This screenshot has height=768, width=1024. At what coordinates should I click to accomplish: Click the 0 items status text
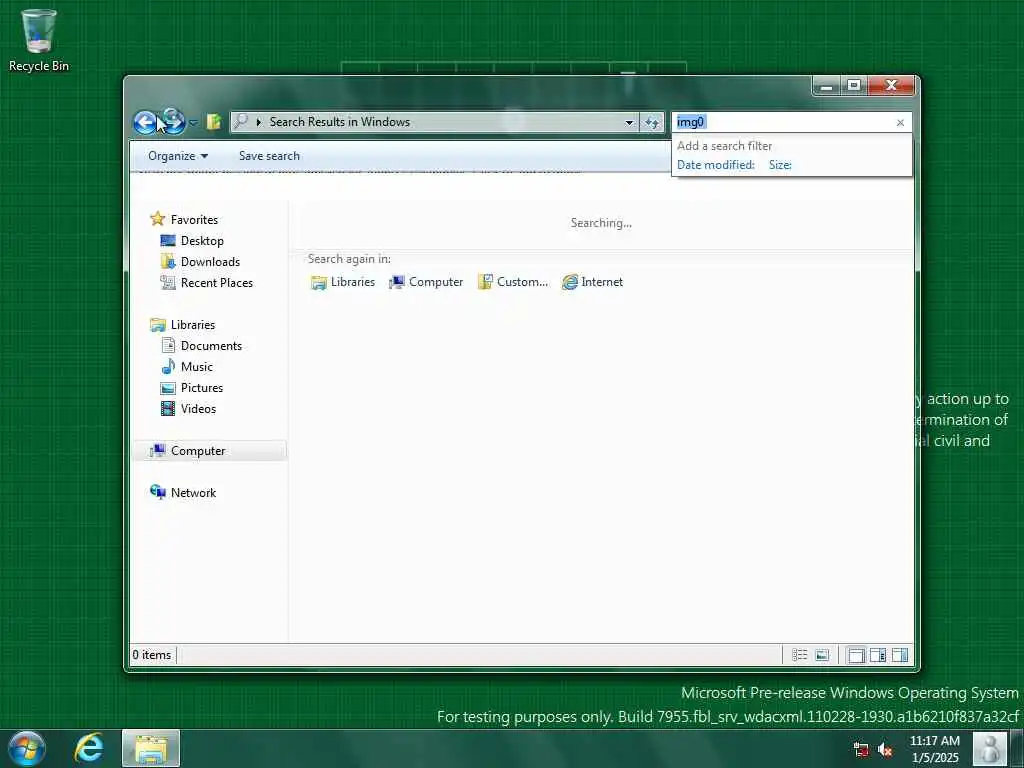coord(152,654)
